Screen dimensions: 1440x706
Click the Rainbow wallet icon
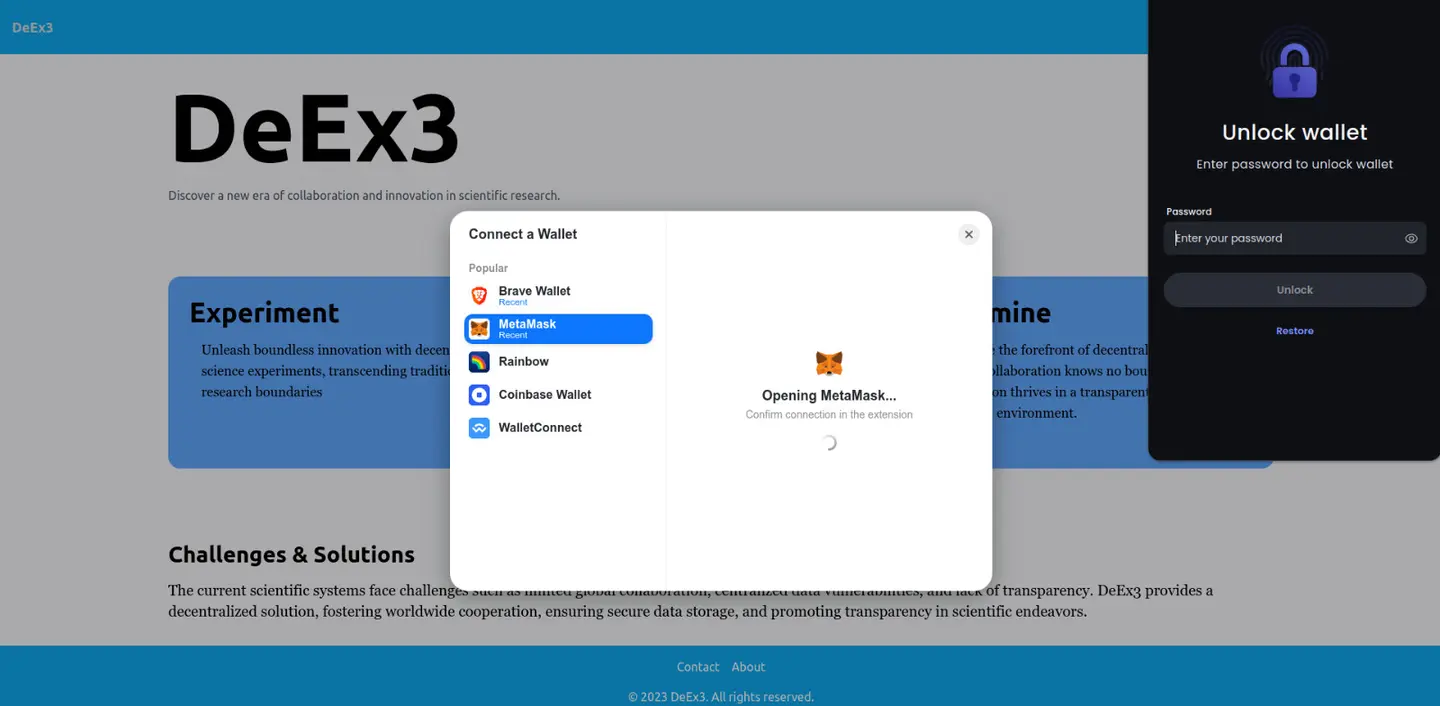tap(479, 362)
